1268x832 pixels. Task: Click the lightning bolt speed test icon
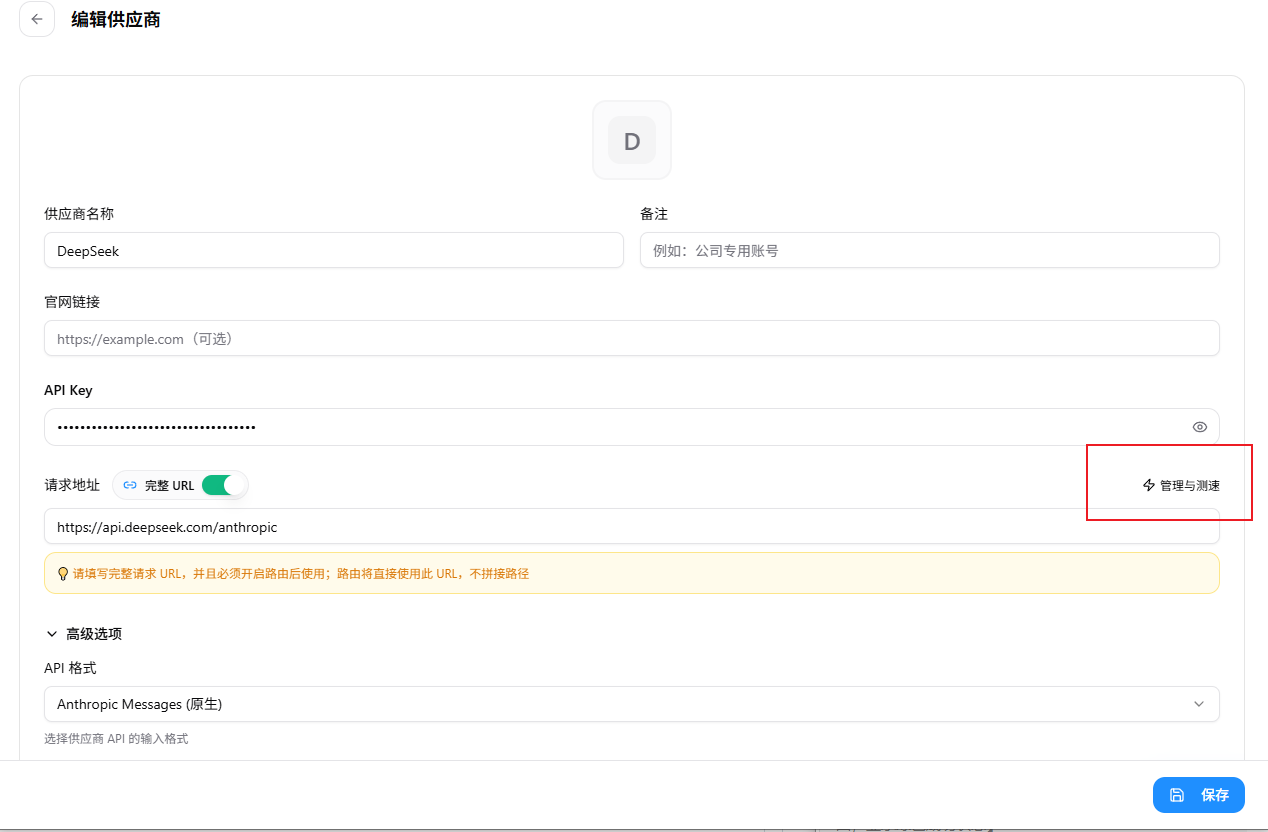tap(1149, 485)
